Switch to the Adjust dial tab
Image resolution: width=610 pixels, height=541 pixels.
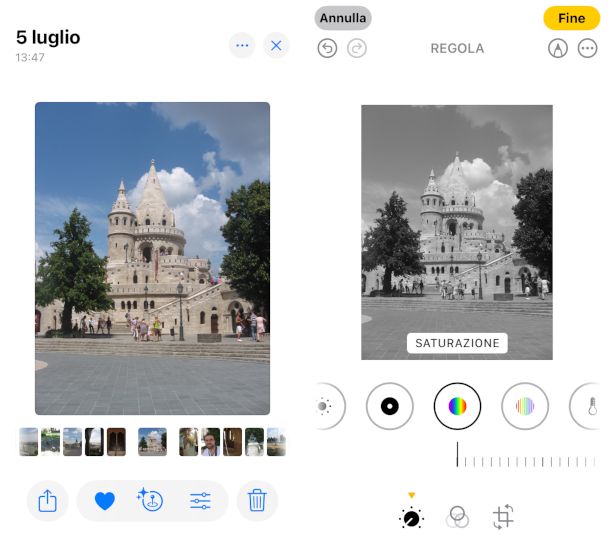412,518
